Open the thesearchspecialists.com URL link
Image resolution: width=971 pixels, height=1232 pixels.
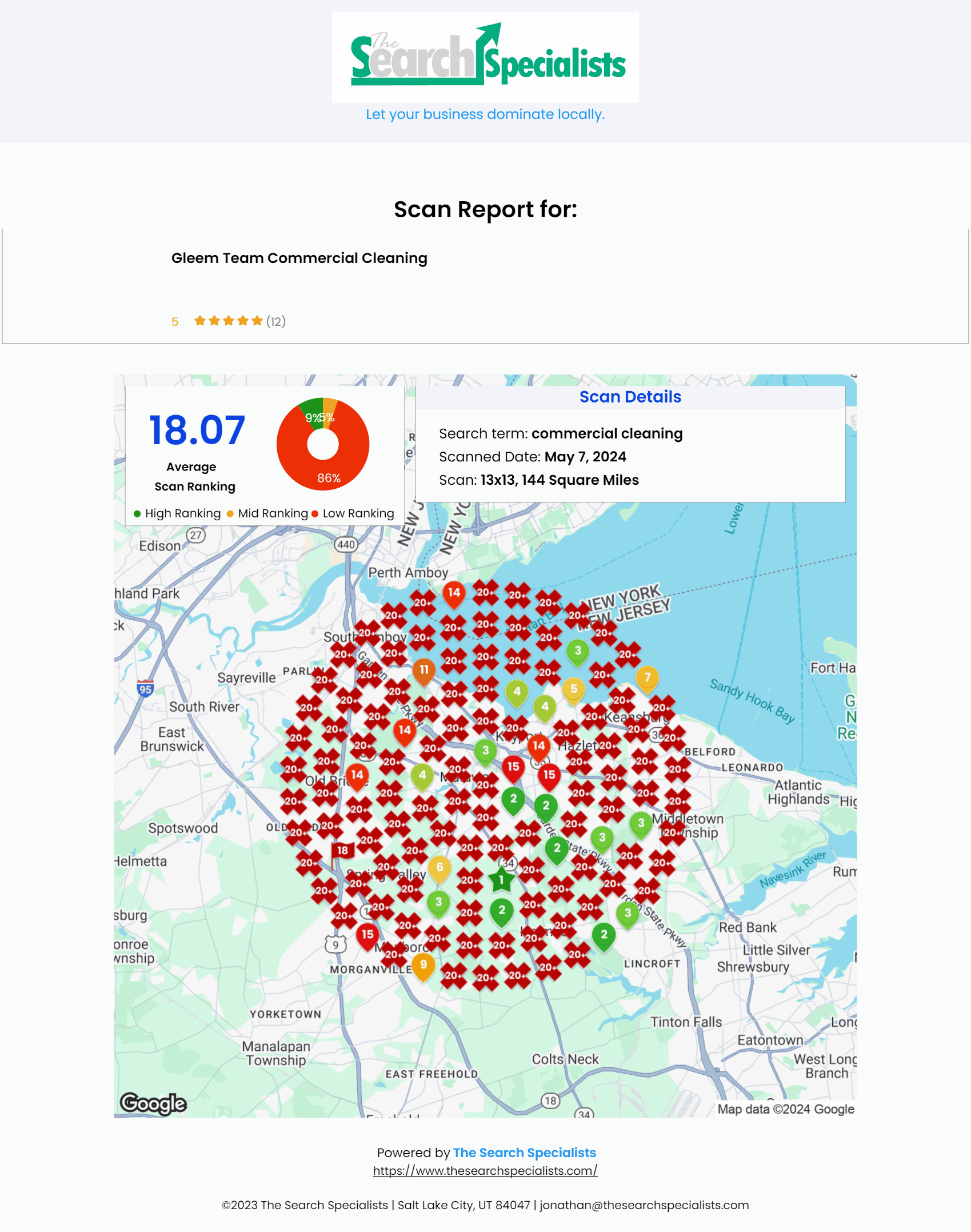point(485,1171)
